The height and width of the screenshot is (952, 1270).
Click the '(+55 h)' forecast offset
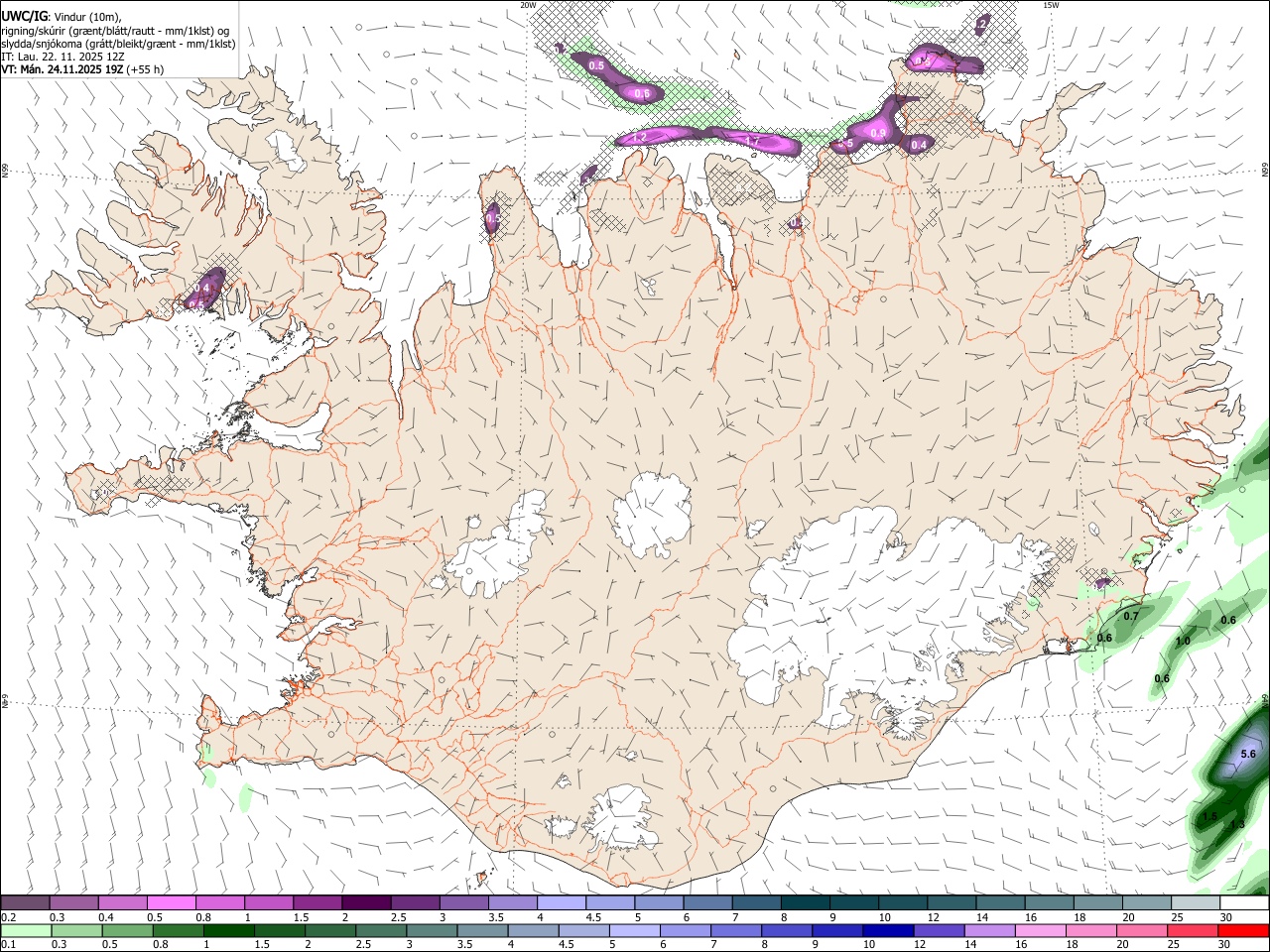pos(146,69)
